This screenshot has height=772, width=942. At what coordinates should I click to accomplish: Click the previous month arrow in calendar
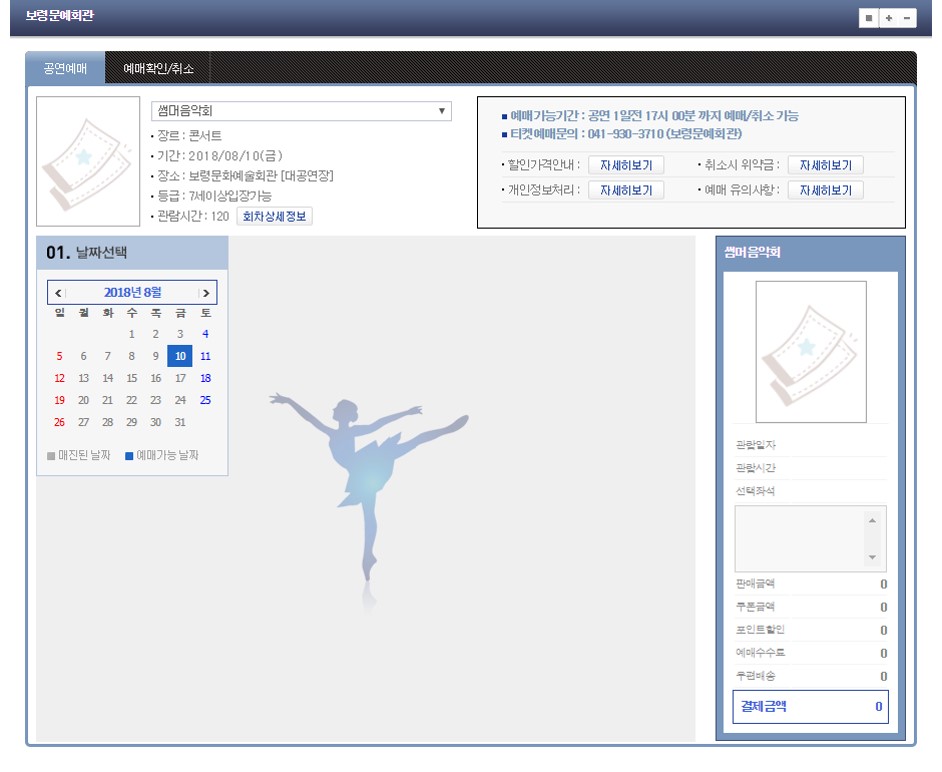(x=58, y=293)
